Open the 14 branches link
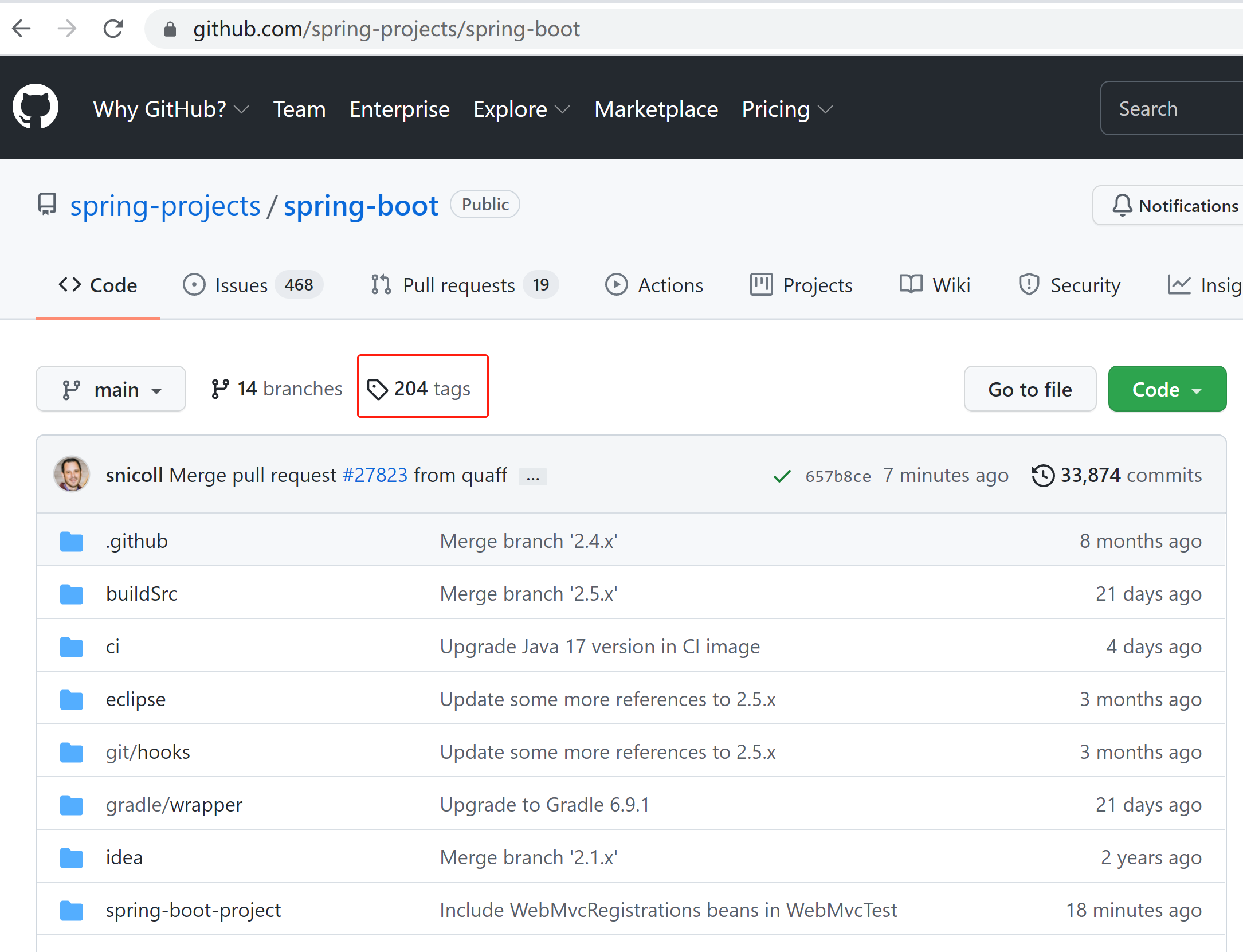1243x952 pixels. [276, 389]
